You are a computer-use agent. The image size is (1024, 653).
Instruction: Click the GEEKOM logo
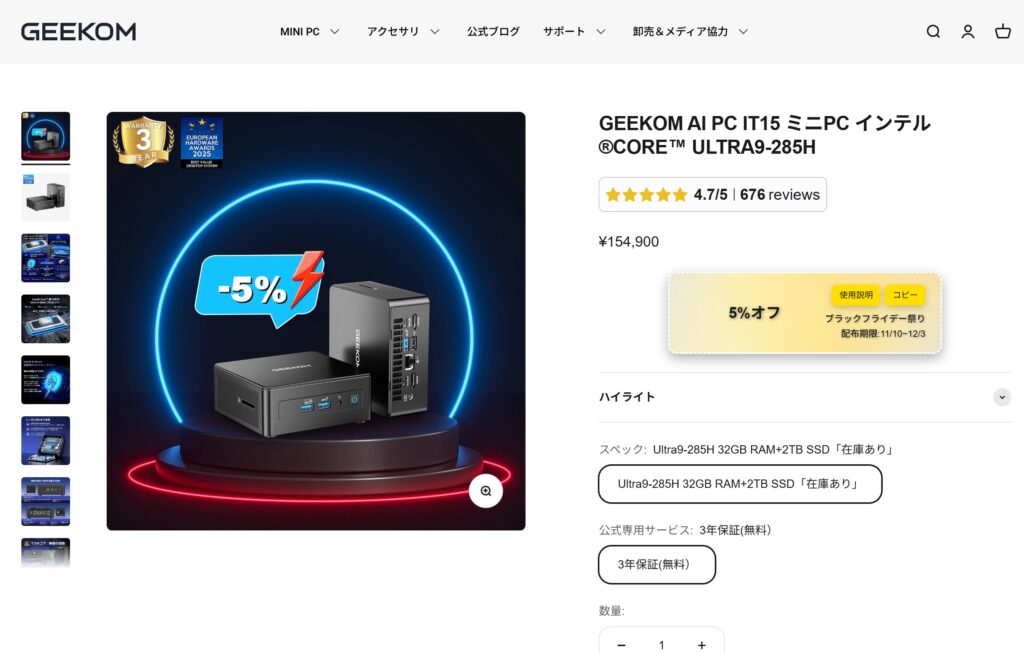pos(77,31)
